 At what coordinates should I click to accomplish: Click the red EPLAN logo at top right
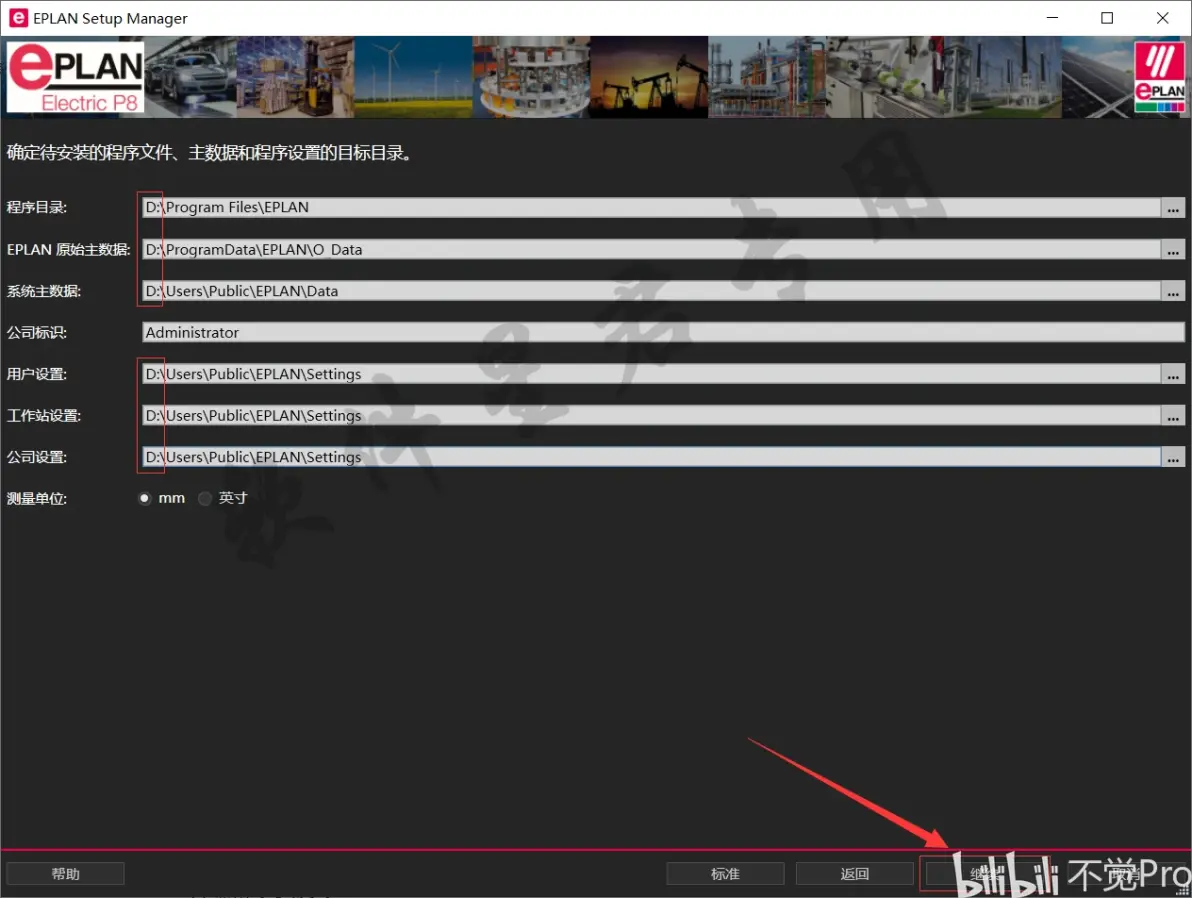coord(1160,76)
